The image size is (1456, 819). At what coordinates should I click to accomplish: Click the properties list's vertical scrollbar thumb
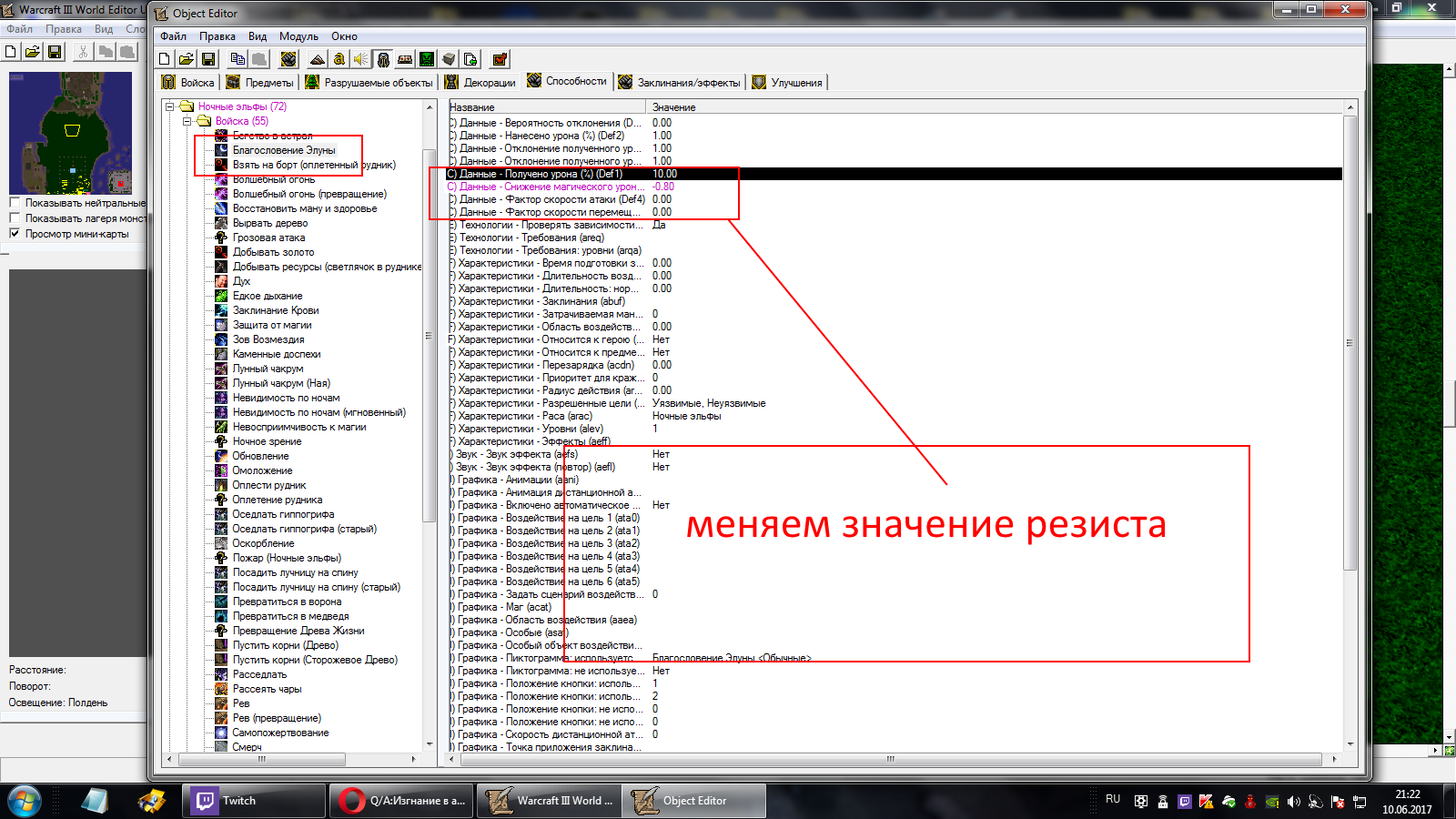1350,343
